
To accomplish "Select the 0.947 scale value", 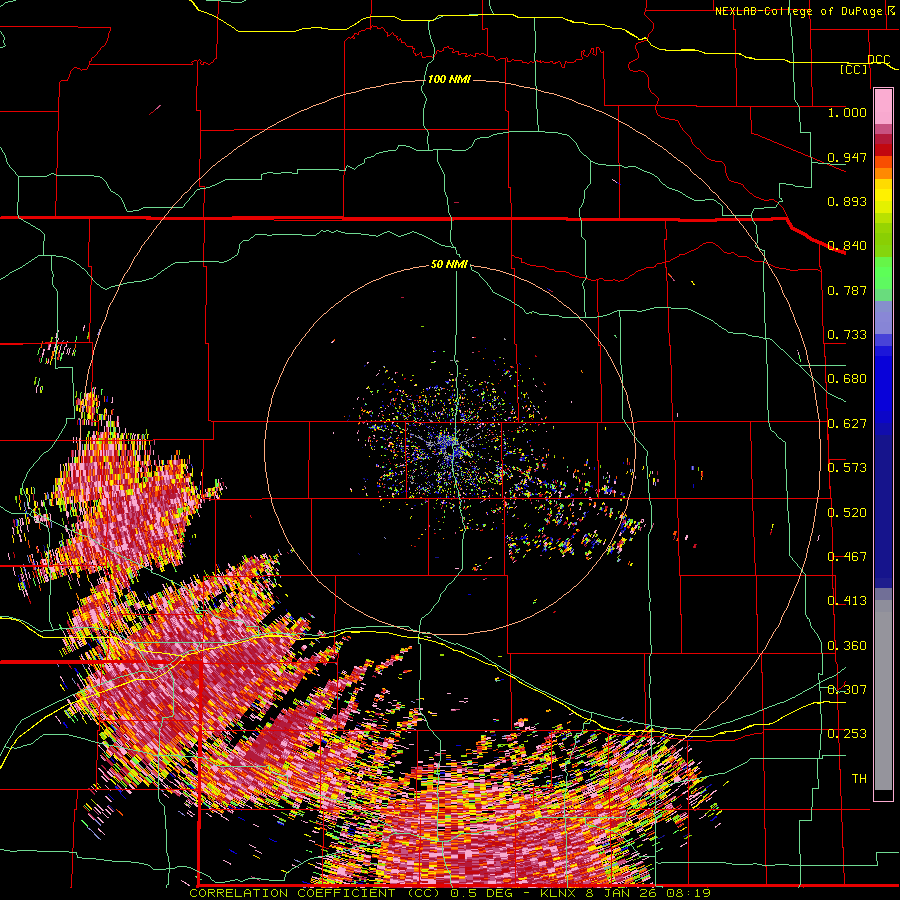I will click(847, 157).
